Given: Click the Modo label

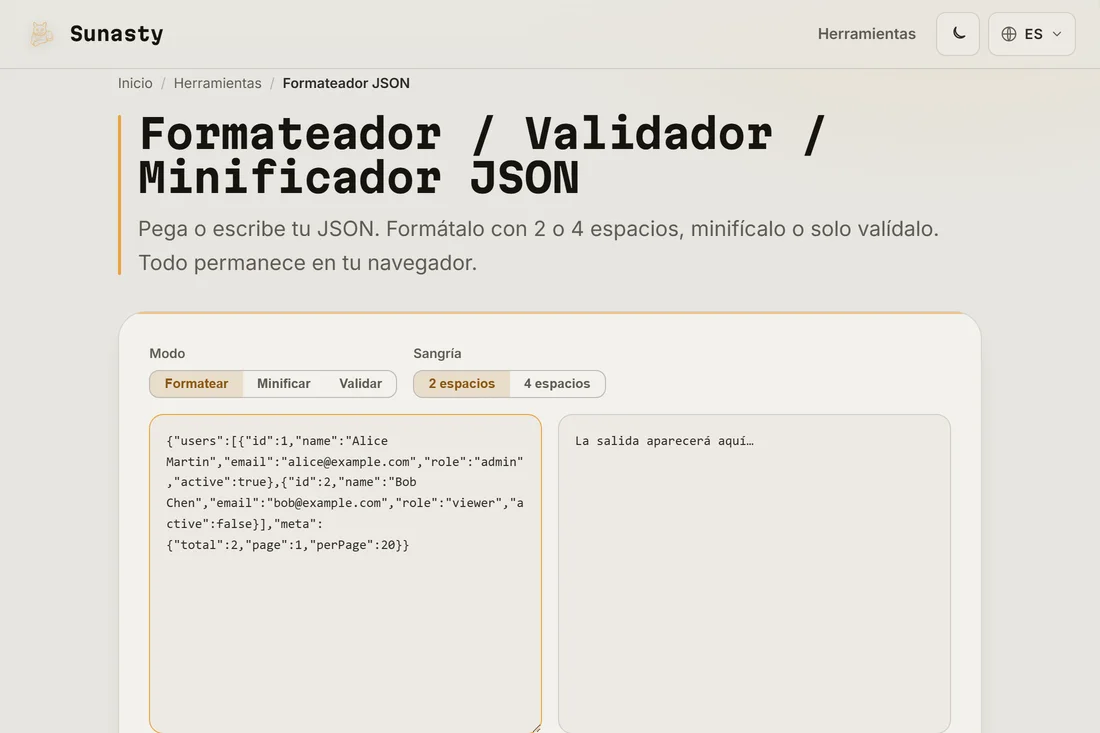Looking at the screenshot, I should (167, 354).
